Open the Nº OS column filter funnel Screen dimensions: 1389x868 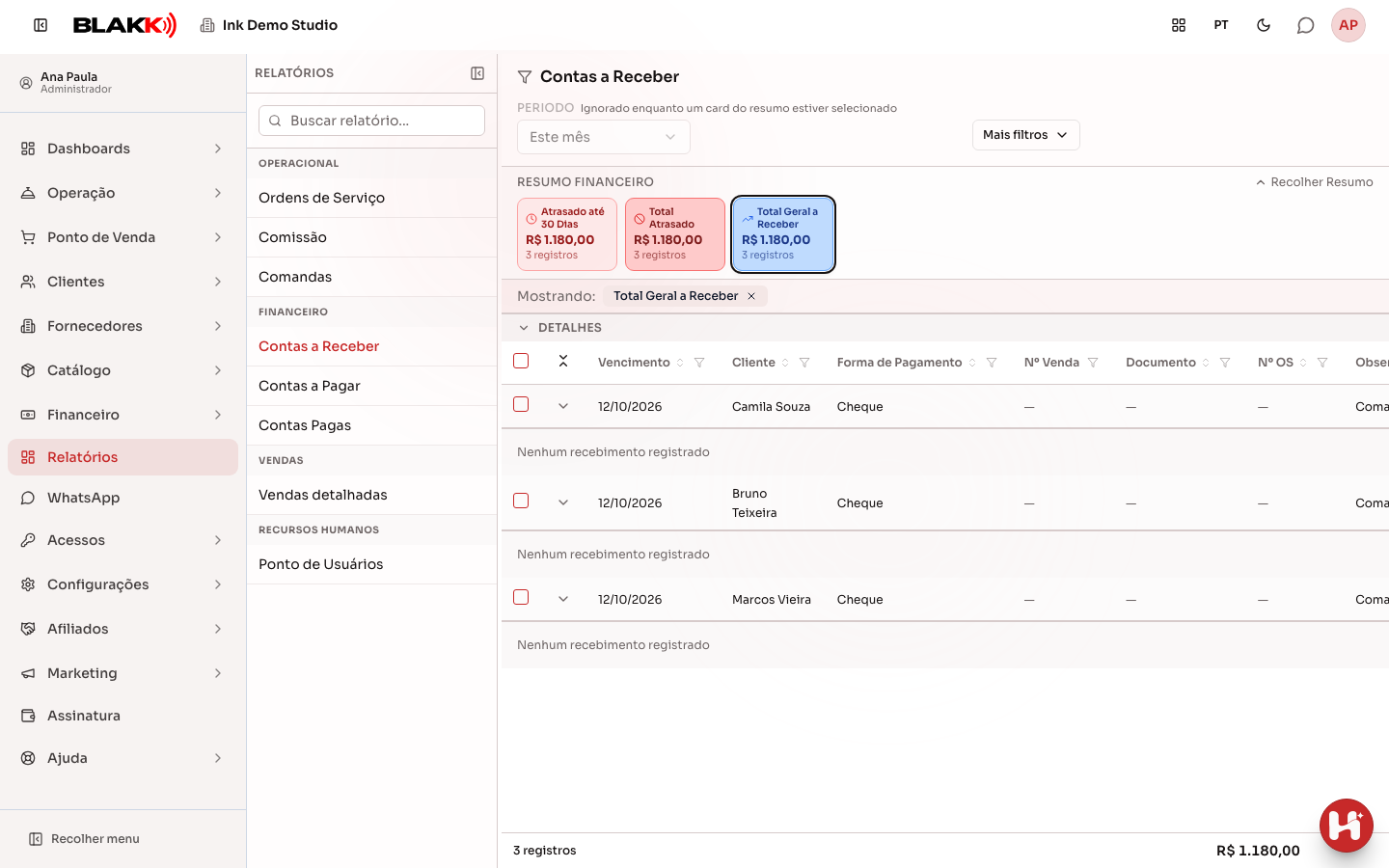[x=1322, y=363]
